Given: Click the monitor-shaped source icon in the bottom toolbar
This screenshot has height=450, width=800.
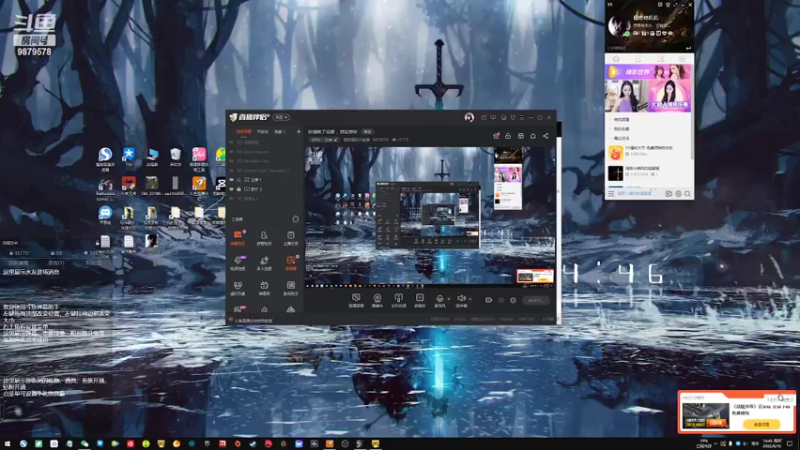Looking at the screenshot, I should [x=356, y=300].
